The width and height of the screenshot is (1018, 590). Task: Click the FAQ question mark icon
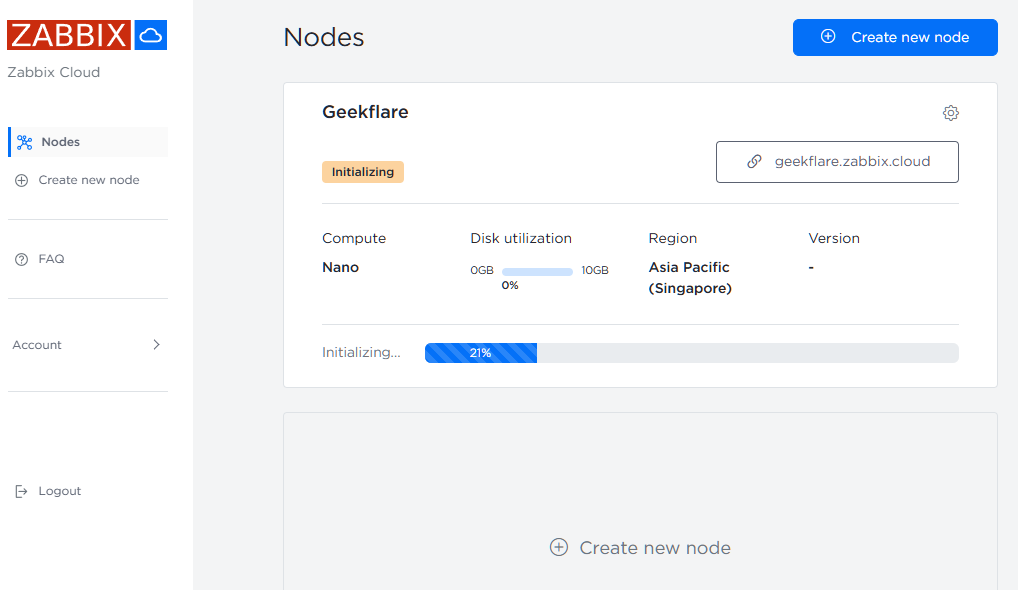(x=21, y=259)
